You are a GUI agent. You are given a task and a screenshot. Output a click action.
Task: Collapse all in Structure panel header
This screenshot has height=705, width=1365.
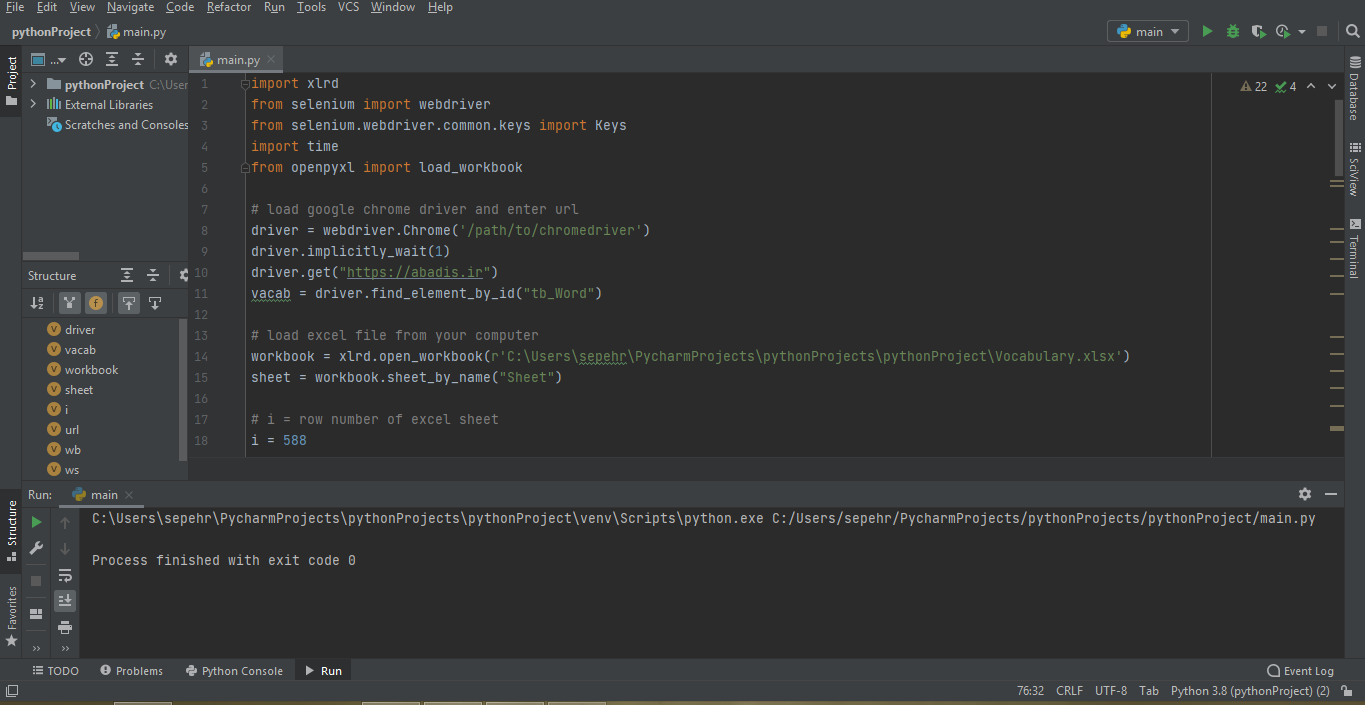point(153,275)
